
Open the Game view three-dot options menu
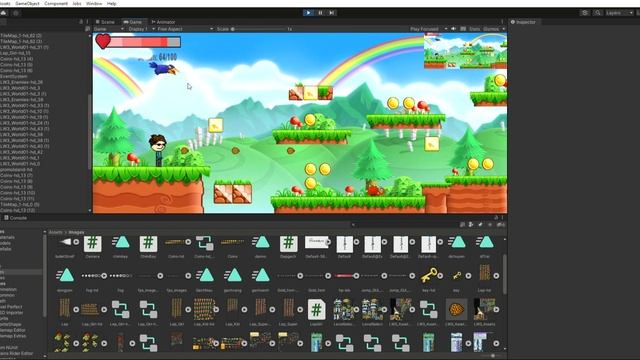click(x=502, y=22)
